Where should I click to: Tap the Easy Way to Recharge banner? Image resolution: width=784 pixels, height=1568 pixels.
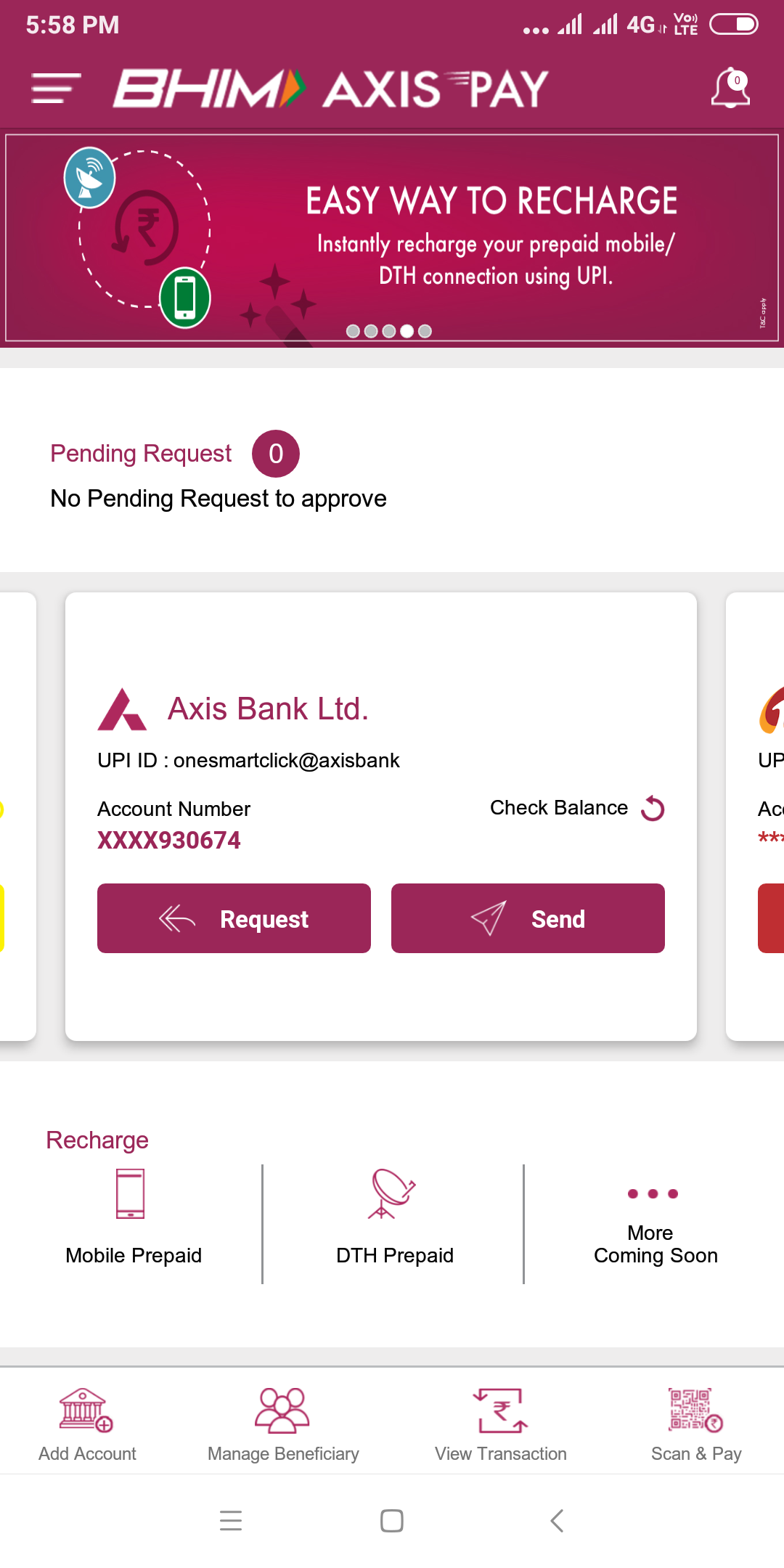(x=491, y=236)
